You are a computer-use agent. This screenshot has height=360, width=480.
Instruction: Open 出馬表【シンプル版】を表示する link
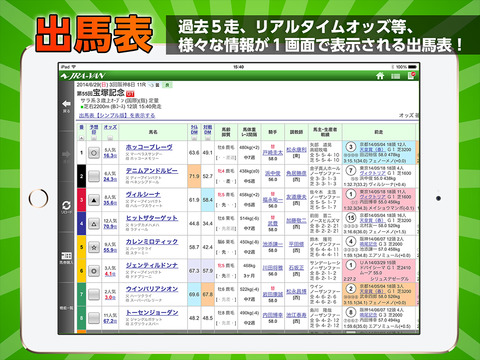pyautogui.click(x=117, y=115)
